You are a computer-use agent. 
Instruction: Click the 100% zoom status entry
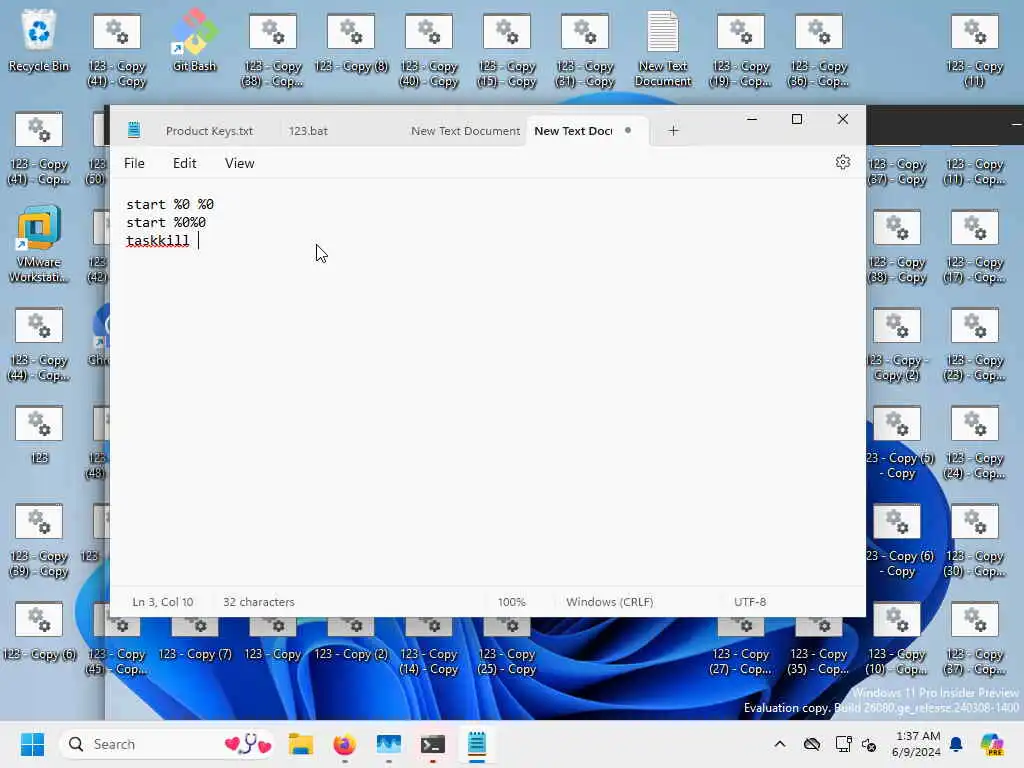click(511, 602)
